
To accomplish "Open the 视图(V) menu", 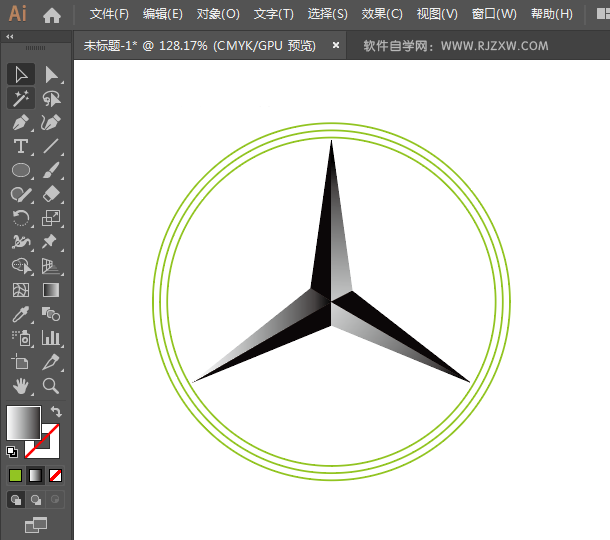I will tap(437, 14).
